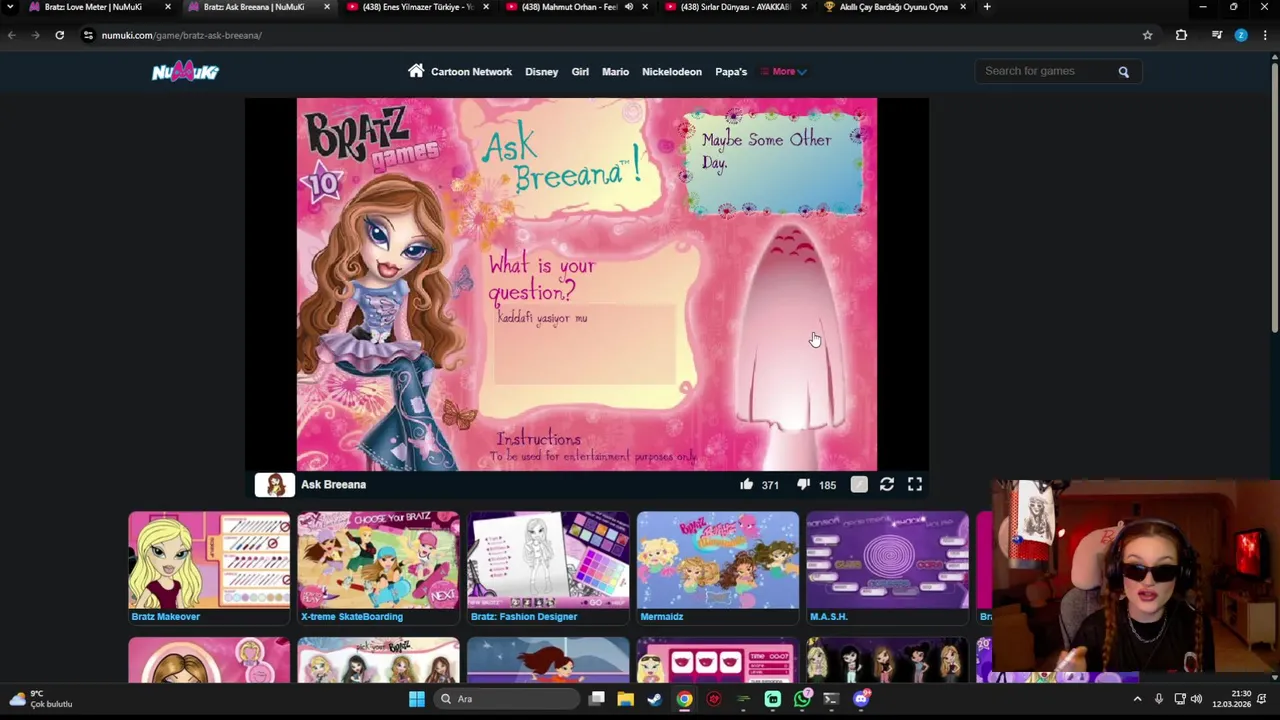This screenshot has width=1280, height=720.
Task: Open the browser extensions puzzle icon
Action: coord(1181,35)
